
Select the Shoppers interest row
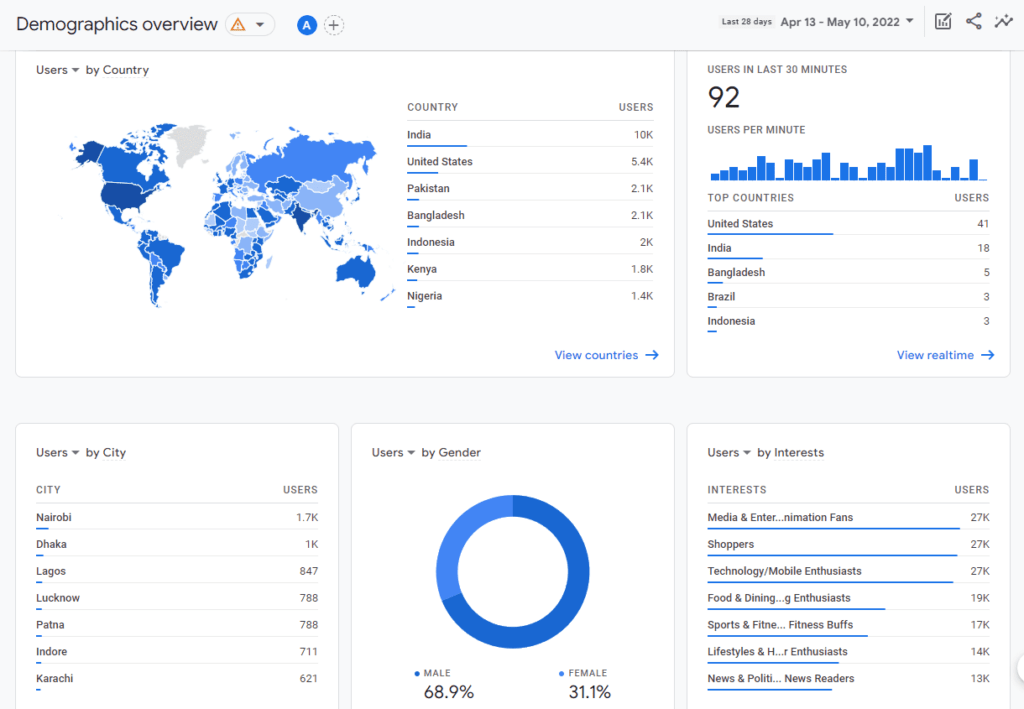point(847,545)
